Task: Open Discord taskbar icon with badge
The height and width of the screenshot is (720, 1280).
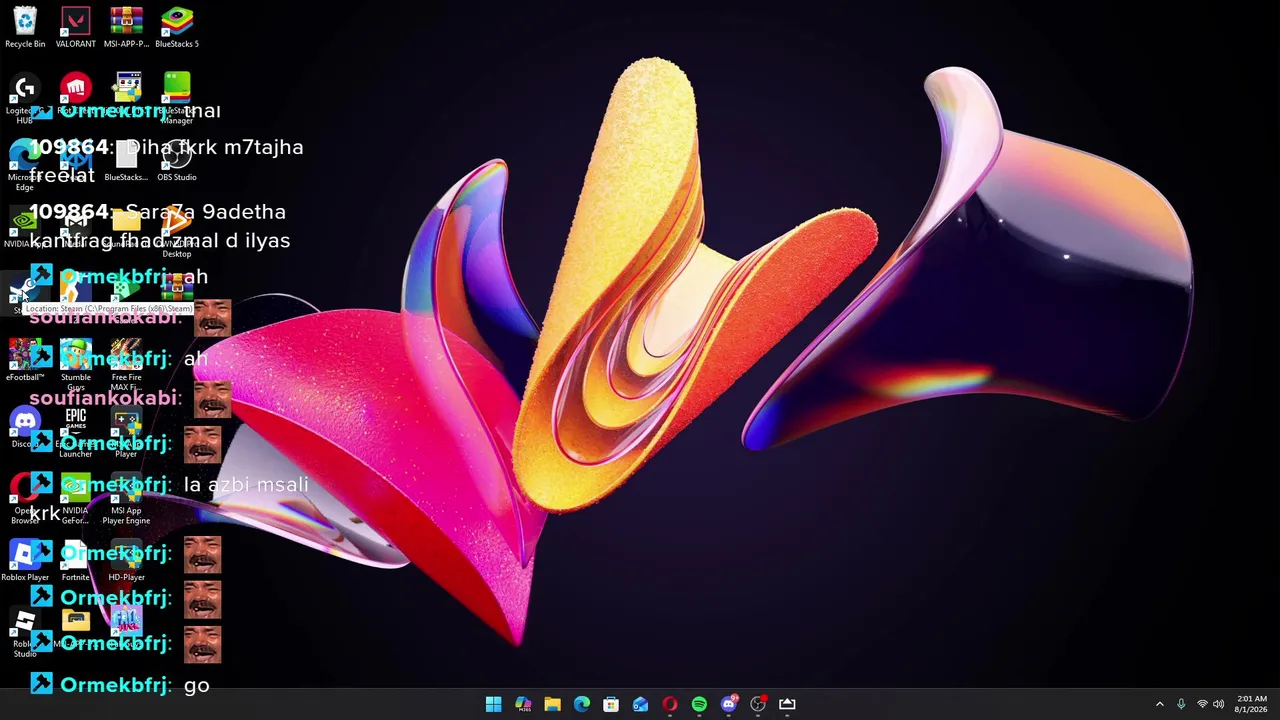Action: pyautogui.click(x=729, y=704)
